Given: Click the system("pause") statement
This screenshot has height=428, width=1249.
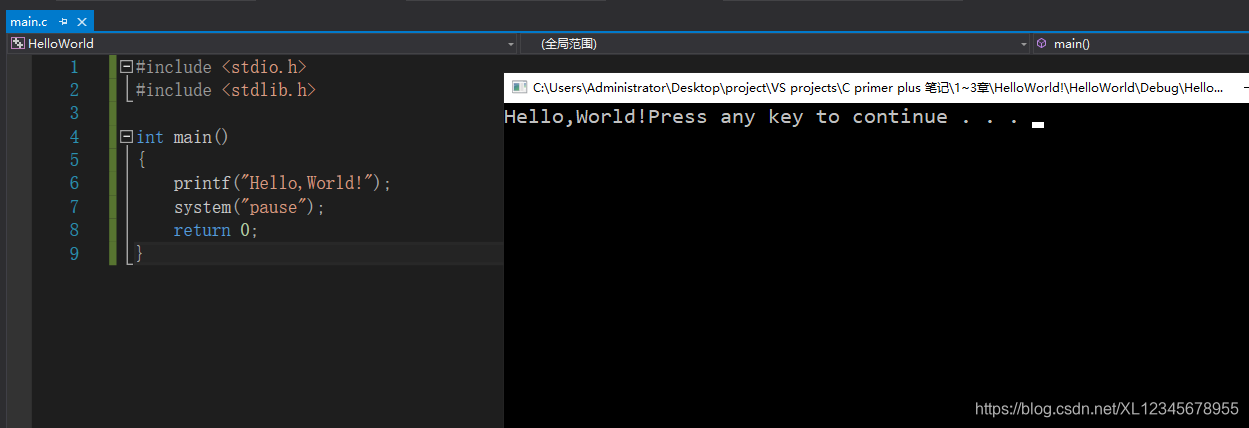Looking at the screenshot, I should [250, 207].
